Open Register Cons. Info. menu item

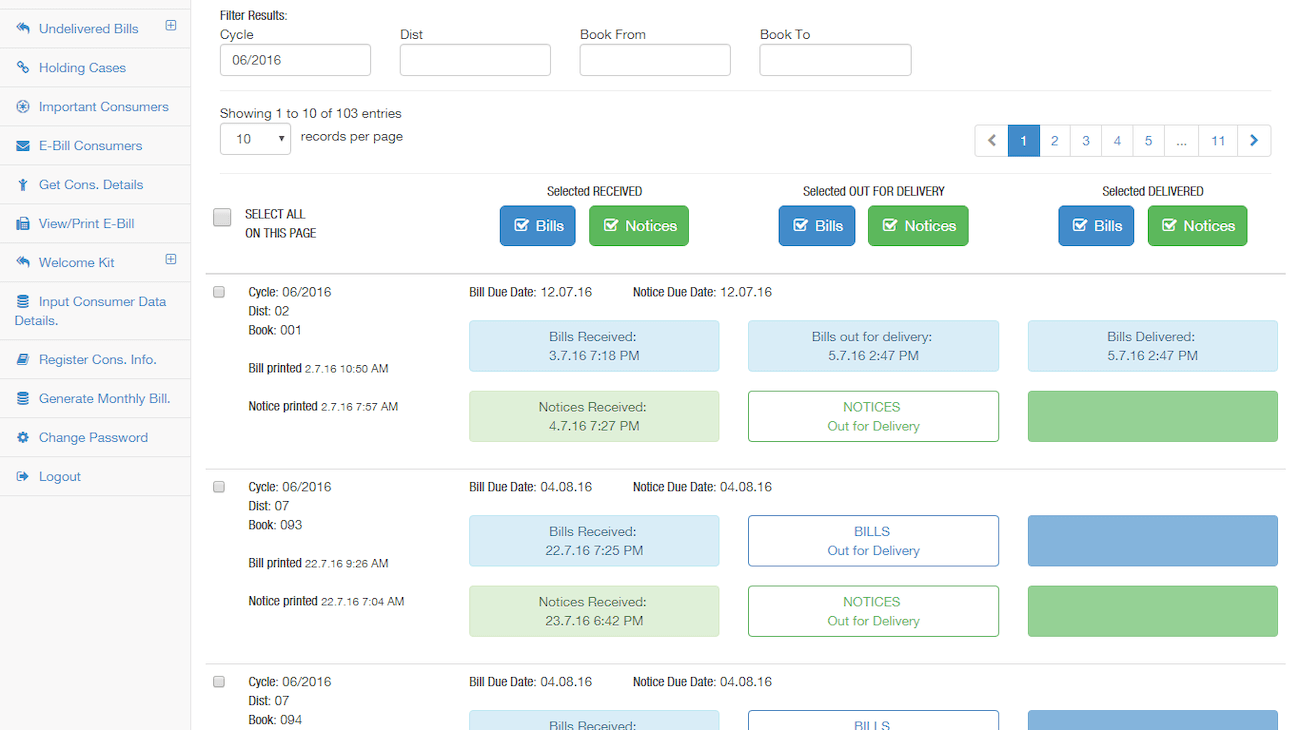pos(97,360)
